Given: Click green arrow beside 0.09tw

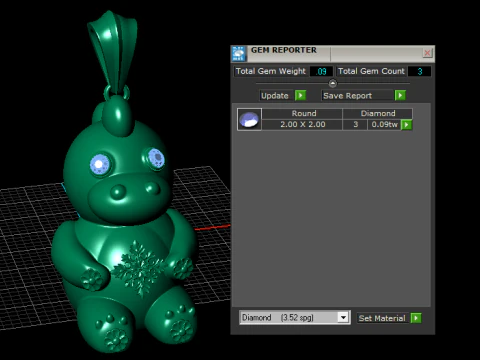Looking at the screenshot, I should coord(406,125).
